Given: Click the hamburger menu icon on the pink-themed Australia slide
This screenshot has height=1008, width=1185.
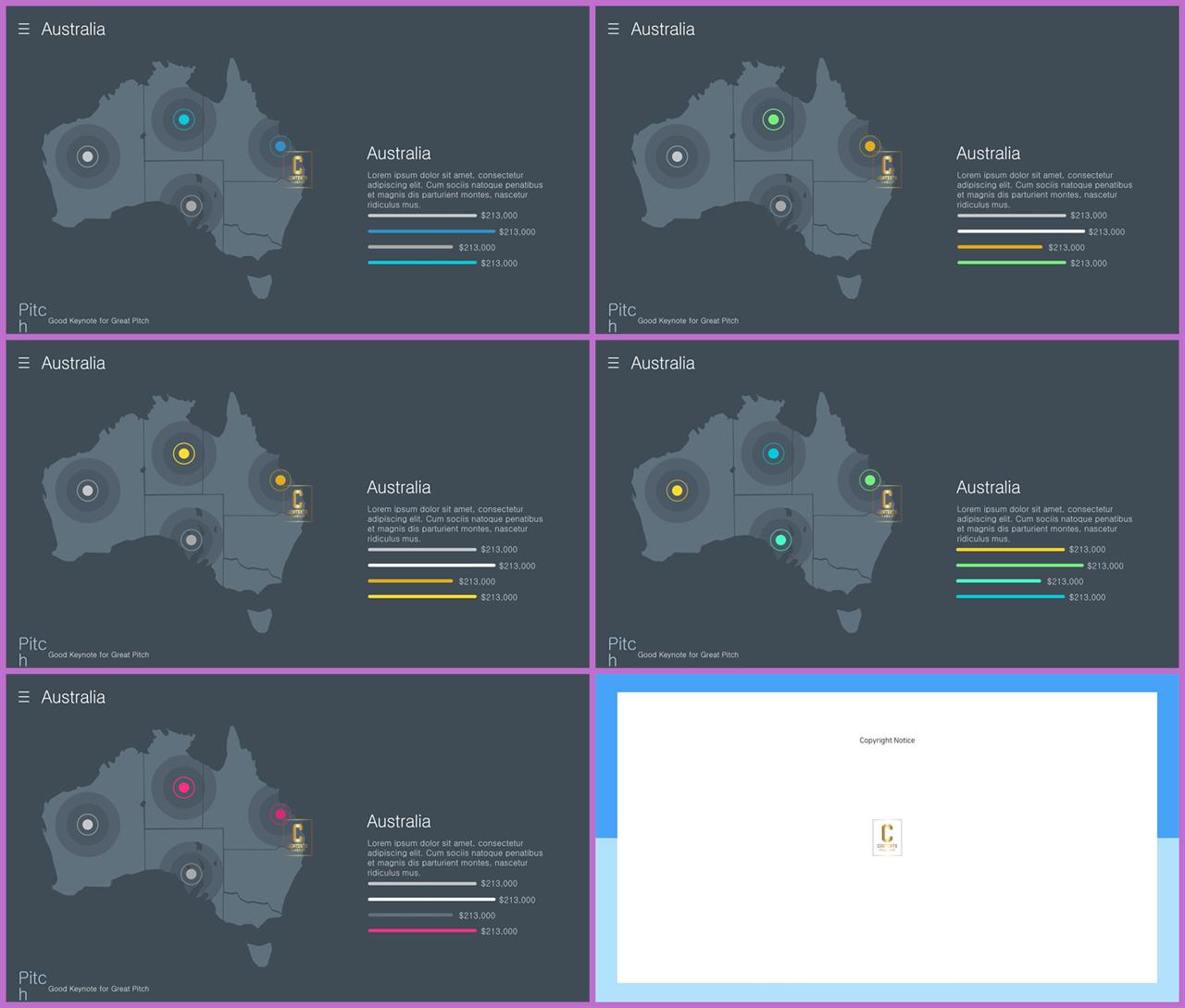Looking at the screenshot, I should point(24,697).
